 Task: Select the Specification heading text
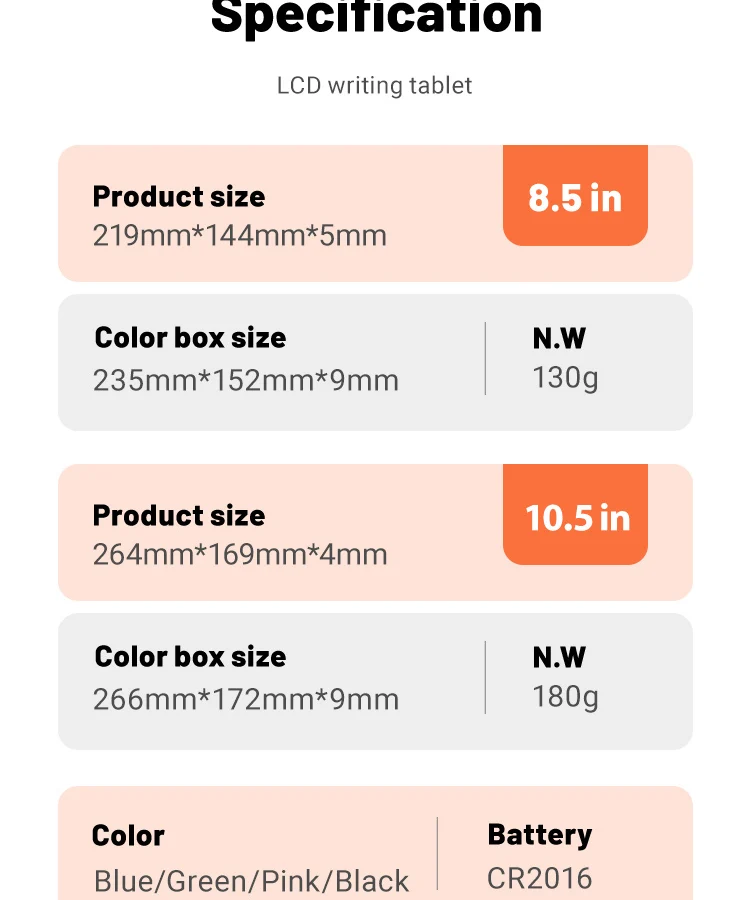click(376, 16)
